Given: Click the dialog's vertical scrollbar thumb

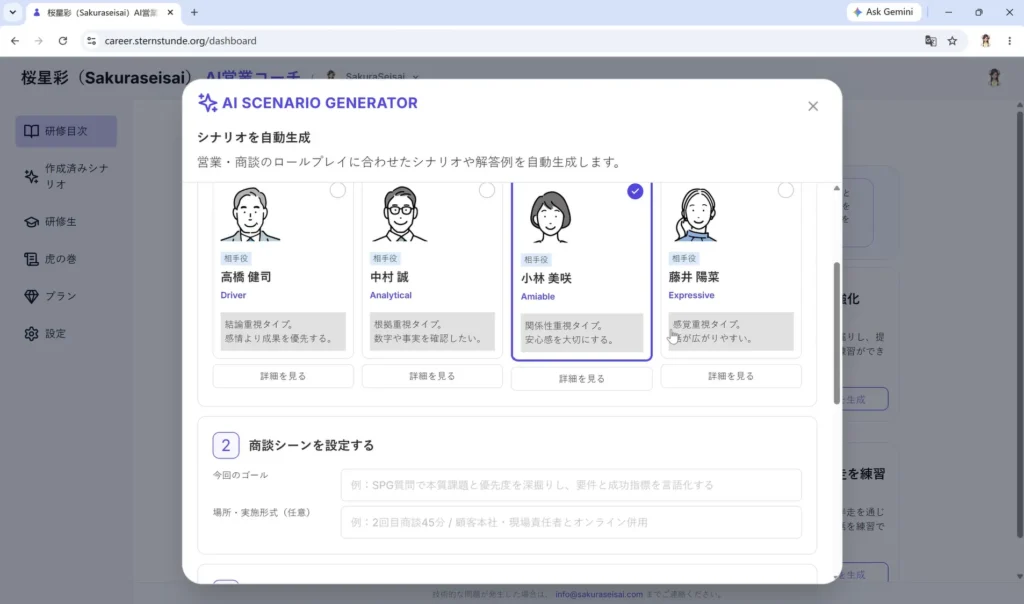Looking at the screenshot, I should (x=836, y=333).
